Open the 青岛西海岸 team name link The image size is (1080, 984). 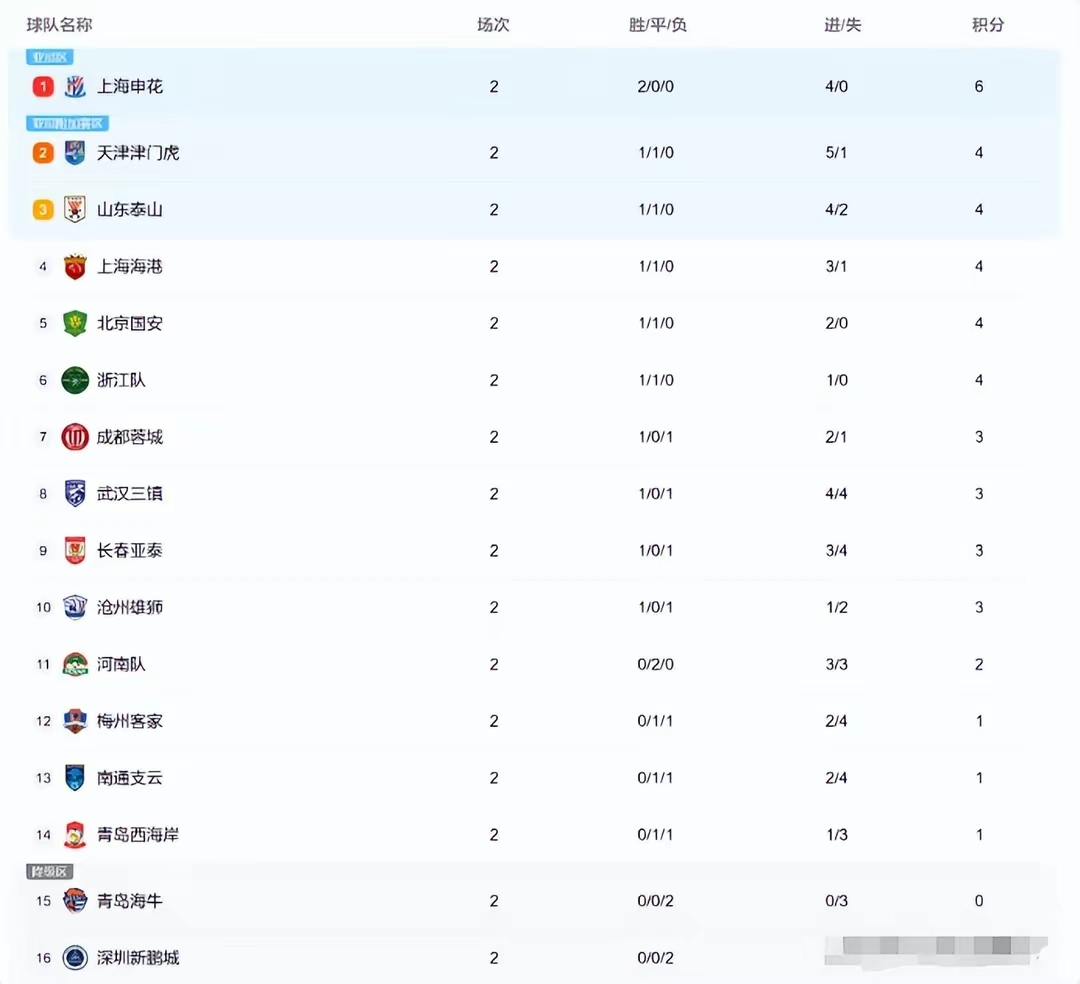pos(138,835)
